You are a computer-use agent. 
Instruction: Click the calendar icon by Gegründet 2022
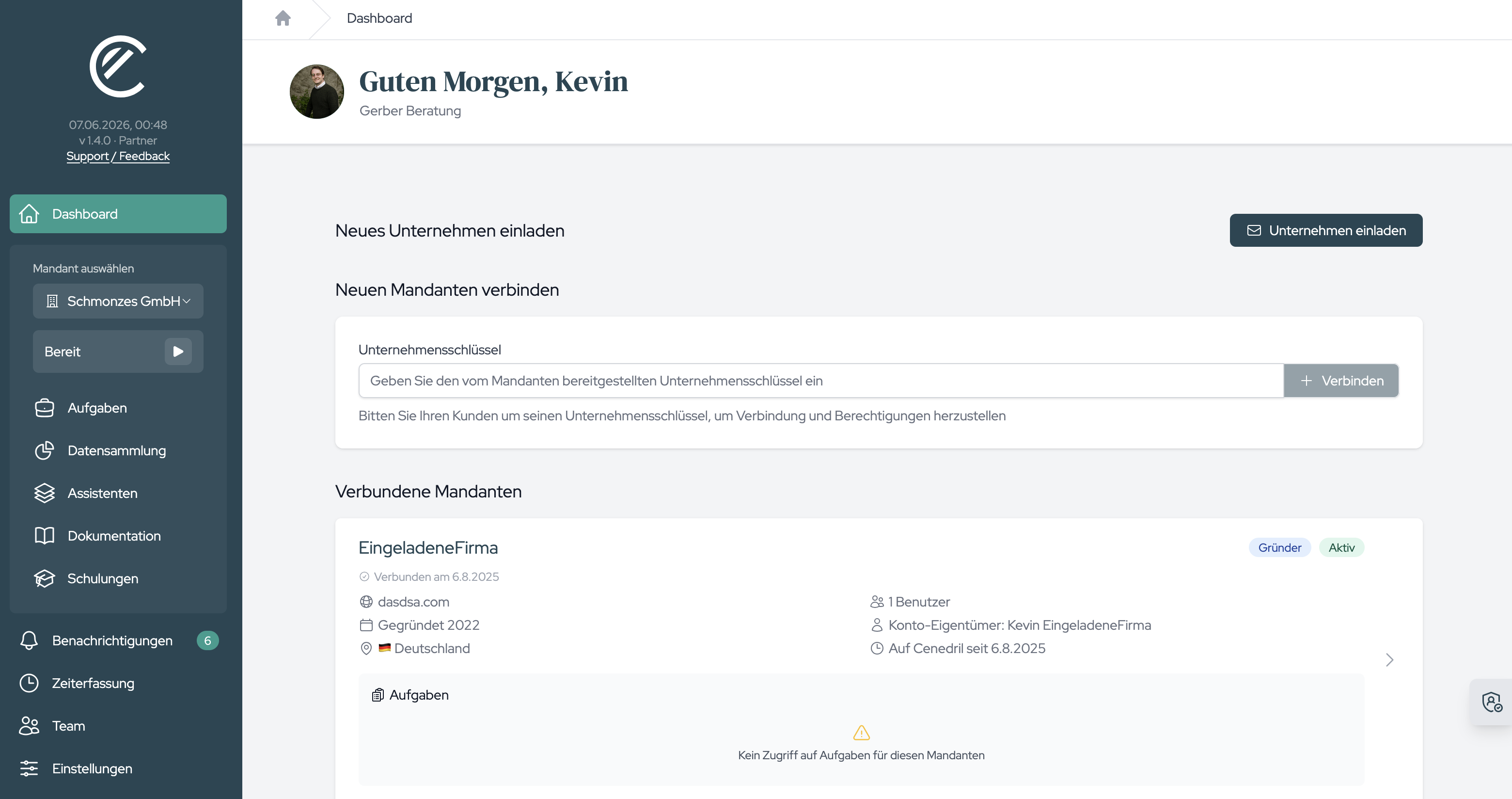click(366, 625)
